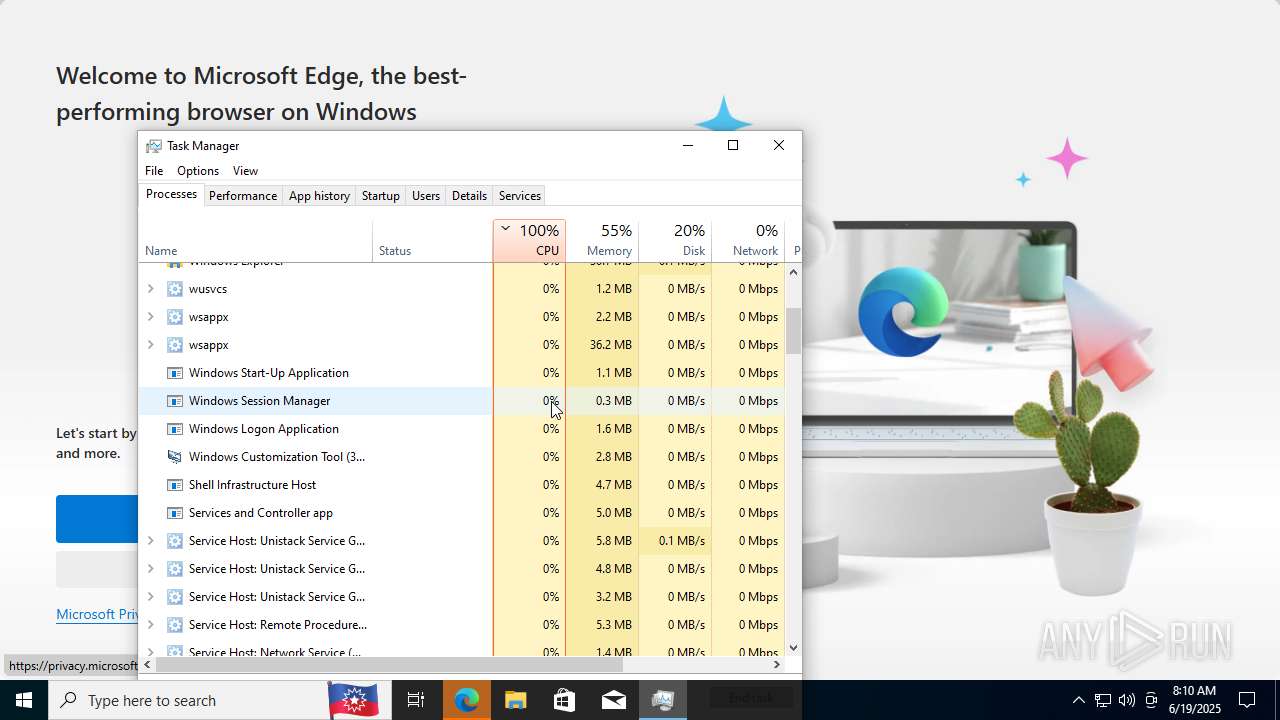
Task: Open Microsoft Edge from the taskbar
Action: [466, 700]
